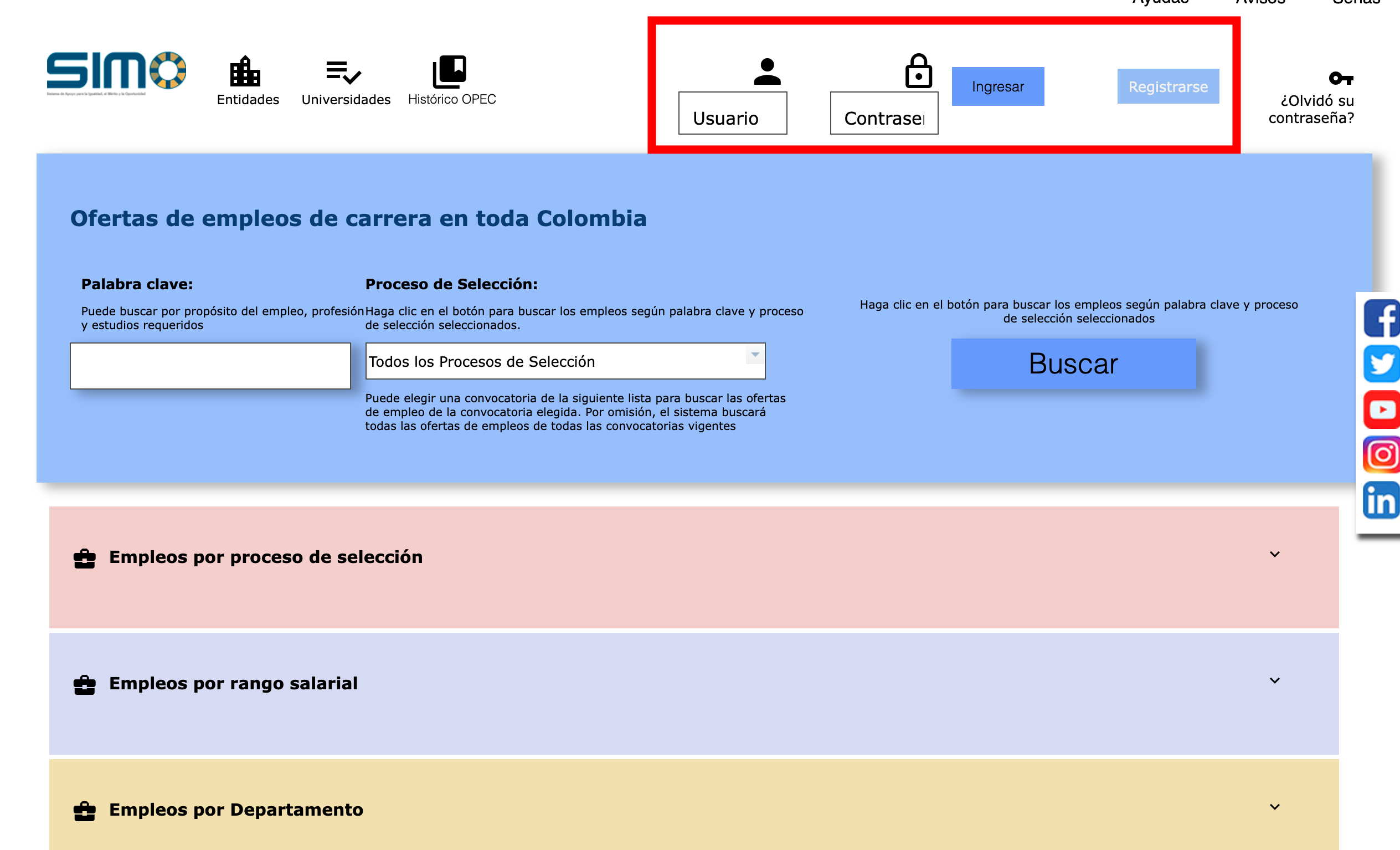The image size is (1400, 850).
Task: Expand Empleos por rango salarial chevron
Action: (1274, 680)
